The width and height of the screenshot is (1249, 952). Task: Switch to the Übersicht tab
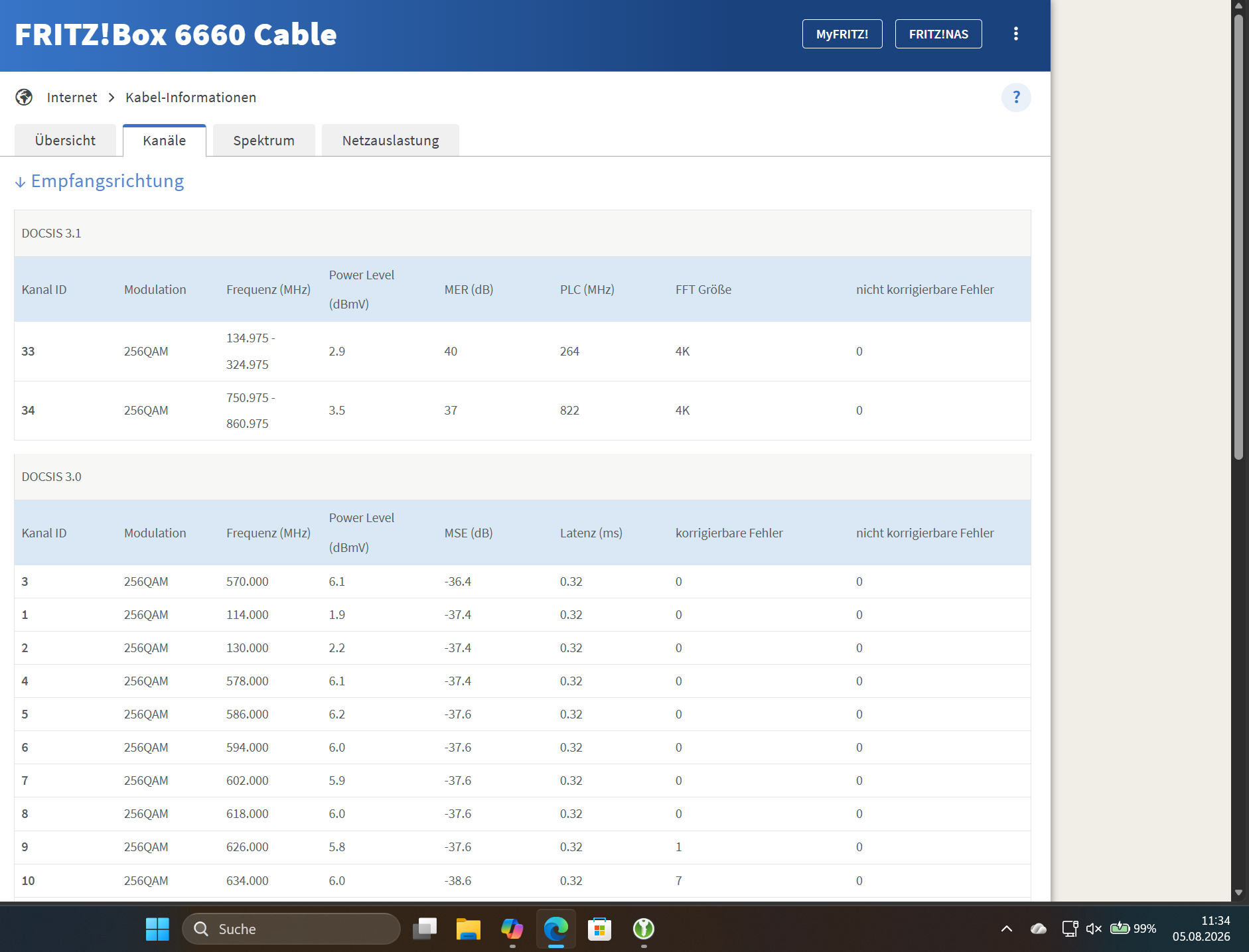click(65, 141)
